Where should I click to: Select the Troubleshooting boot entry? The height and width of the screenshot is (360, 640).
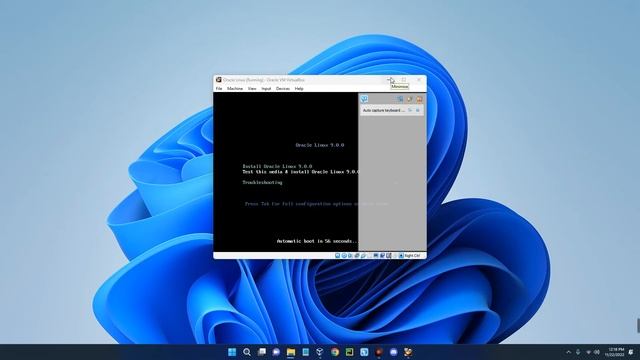click(x=262, y=182)
